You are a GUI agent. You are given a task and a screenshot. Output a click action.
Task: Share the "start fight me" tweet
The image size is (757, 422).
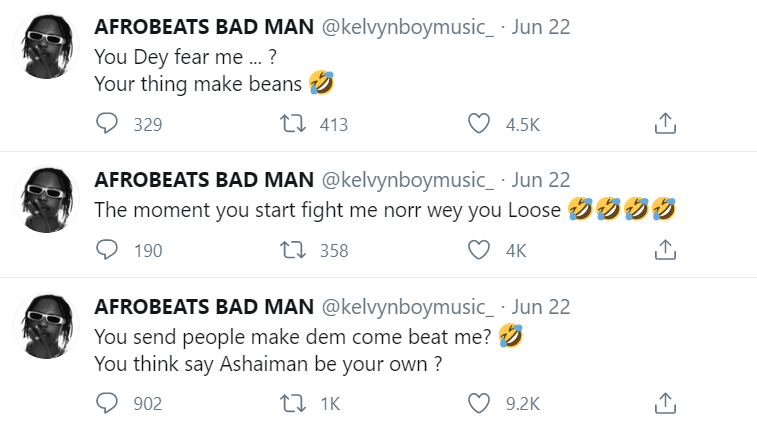[x=665, y=250]
